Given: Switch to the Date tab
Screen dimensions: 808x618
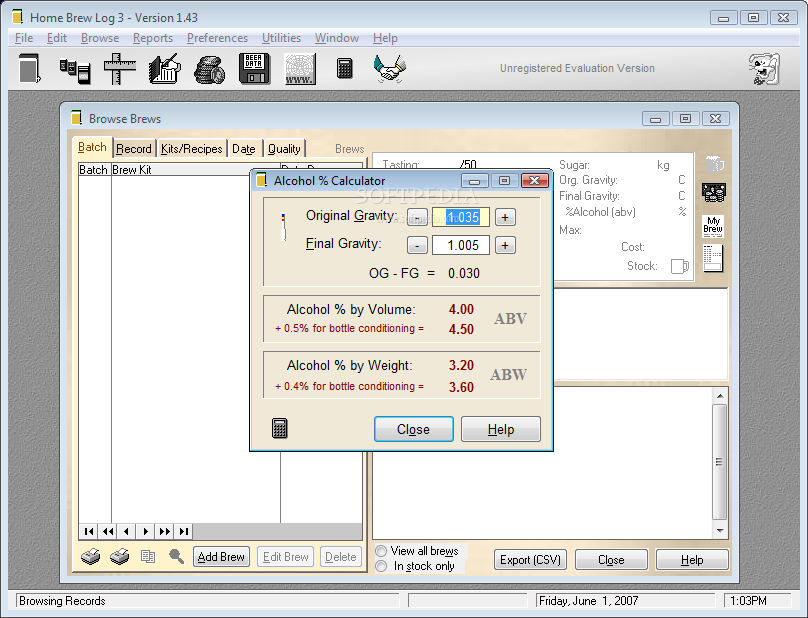Looking at the screenshot, I should pos(244,149).
